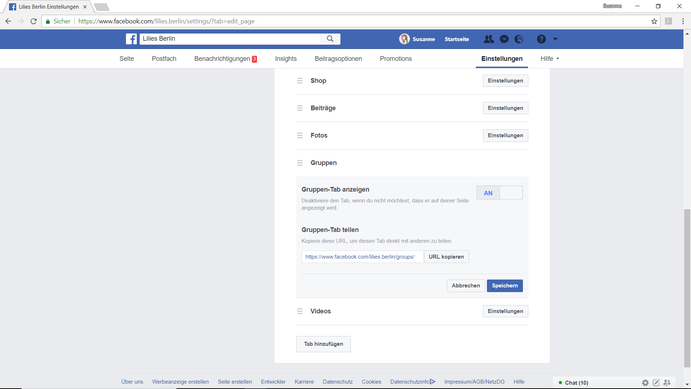
Task: Grab the Beiträge row drag handle
Action: 300,108
